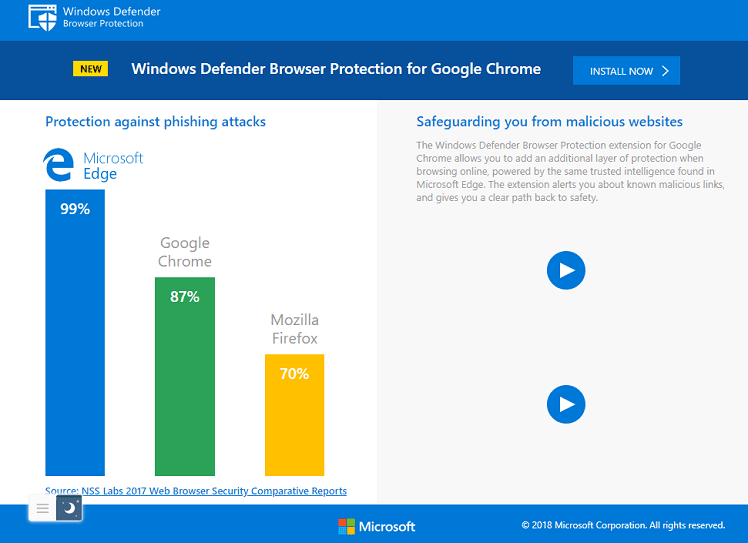This screenshot has width=748, height=543.
Task: Play the upper video
Action: pos(566,270)
